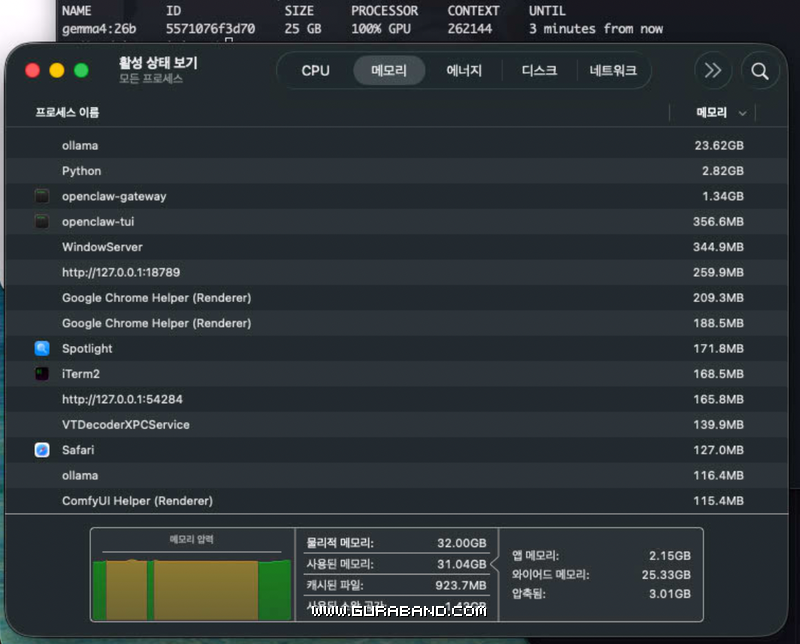The width and height of the screenshot is (800, 644).
Task: Toggle sort order on 메모리 column header
Action: (x=712, y=113)
